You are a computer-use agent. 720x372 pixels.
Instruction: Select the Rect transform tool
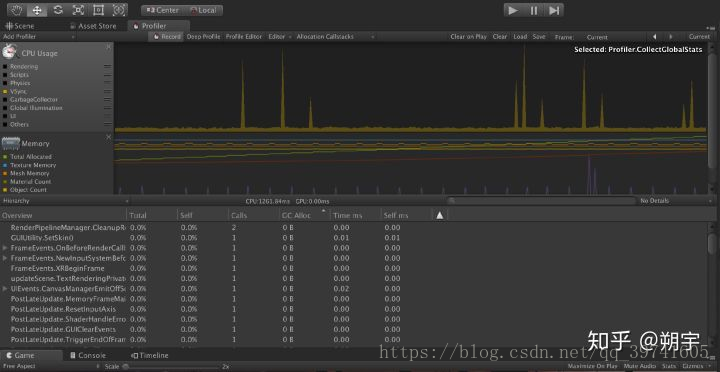tap(98, 10)
